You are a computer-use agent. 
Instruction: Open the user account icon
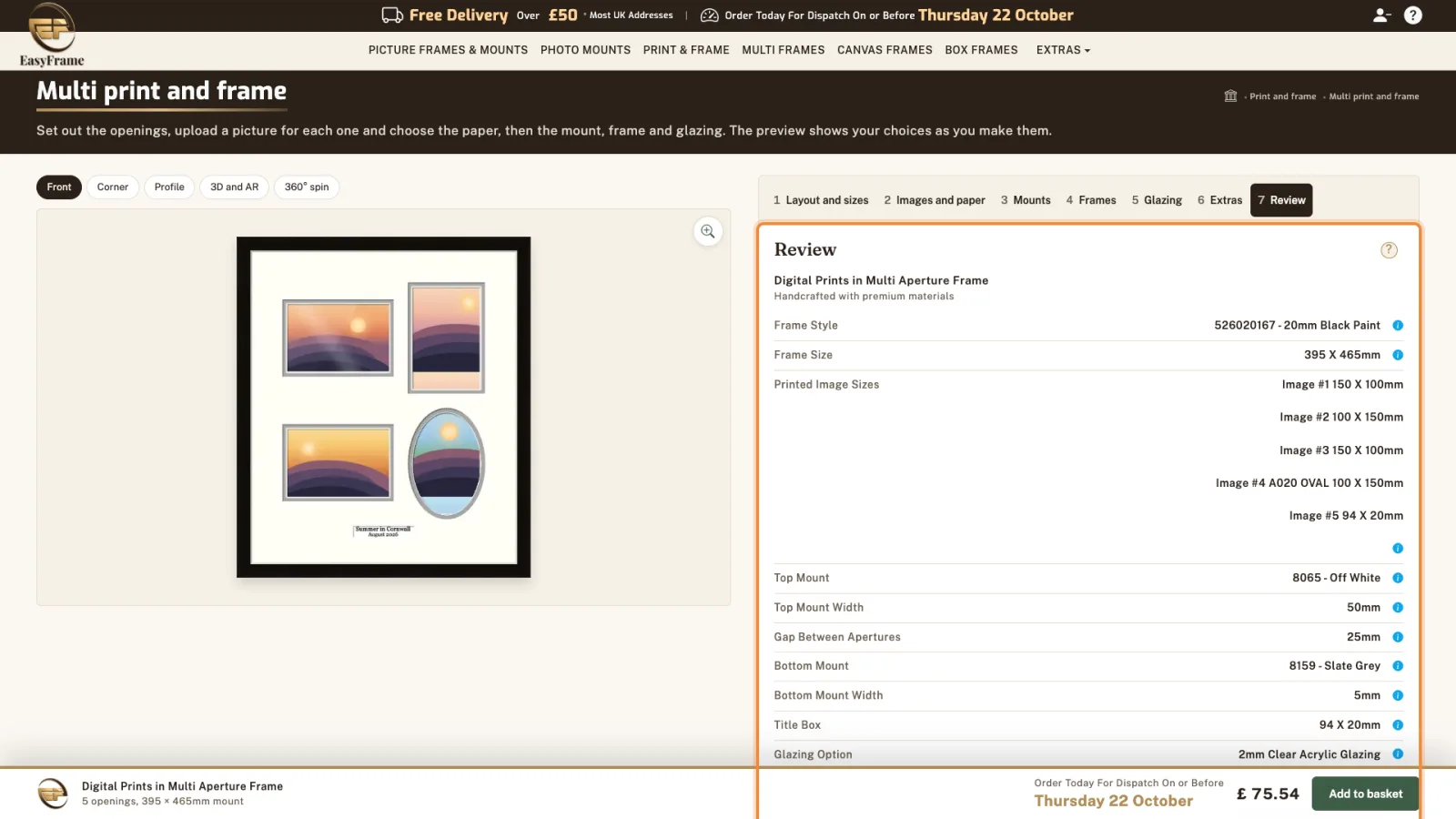pyautogui.click(x=1381, y=15)
